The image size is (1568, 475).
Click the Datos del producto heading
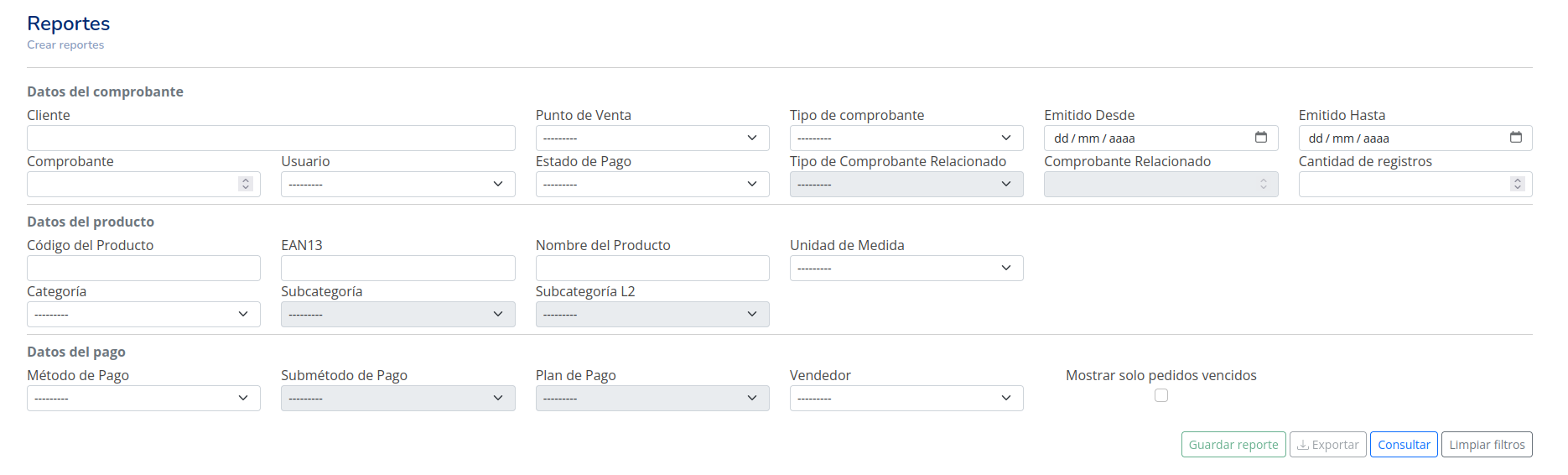pos(91,222)
